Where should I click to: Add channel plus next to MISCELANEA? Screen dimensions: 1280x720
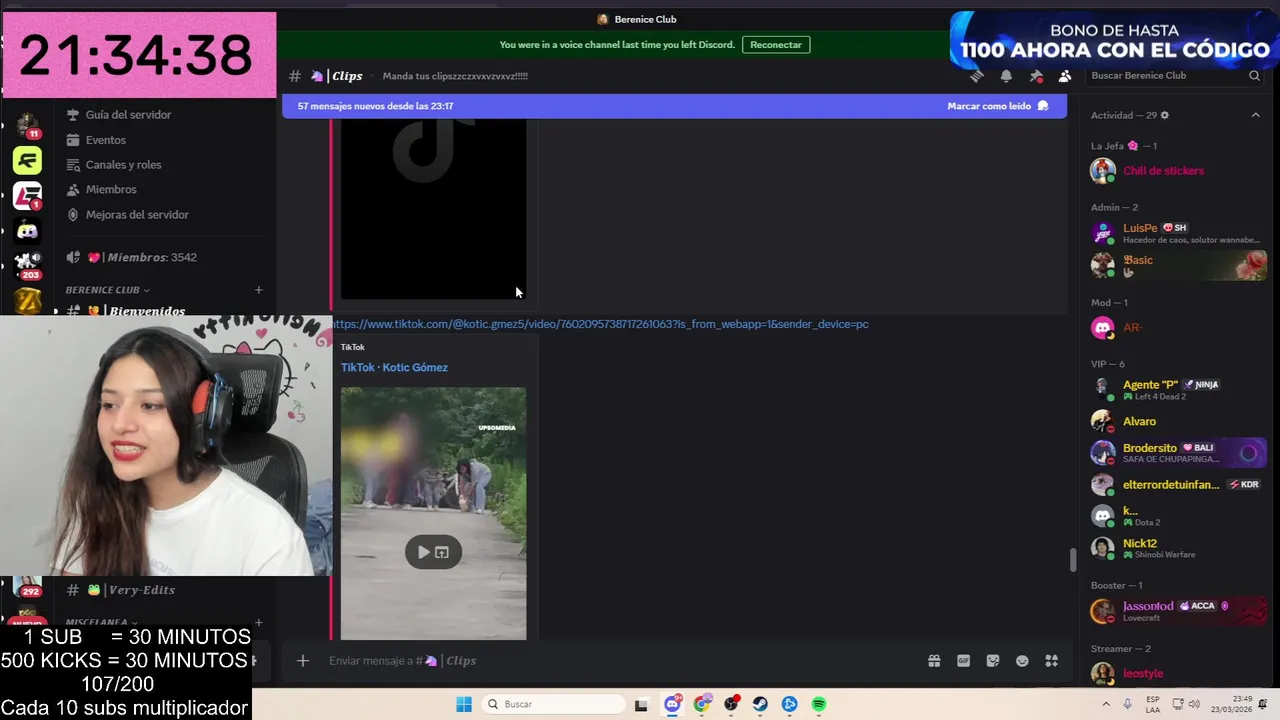tap(258, 622)
